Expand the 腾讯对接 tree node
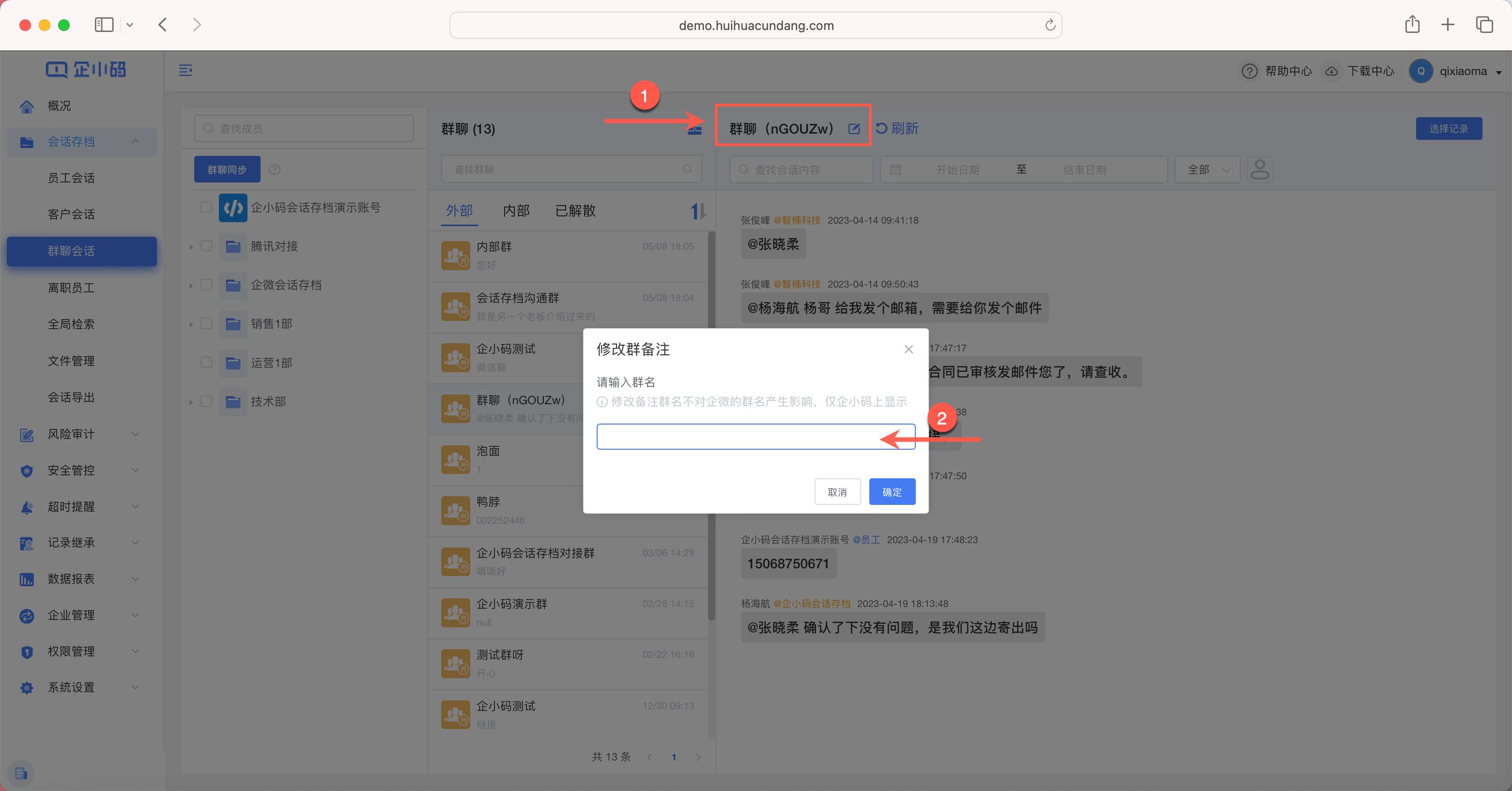 tap(191, 247)
